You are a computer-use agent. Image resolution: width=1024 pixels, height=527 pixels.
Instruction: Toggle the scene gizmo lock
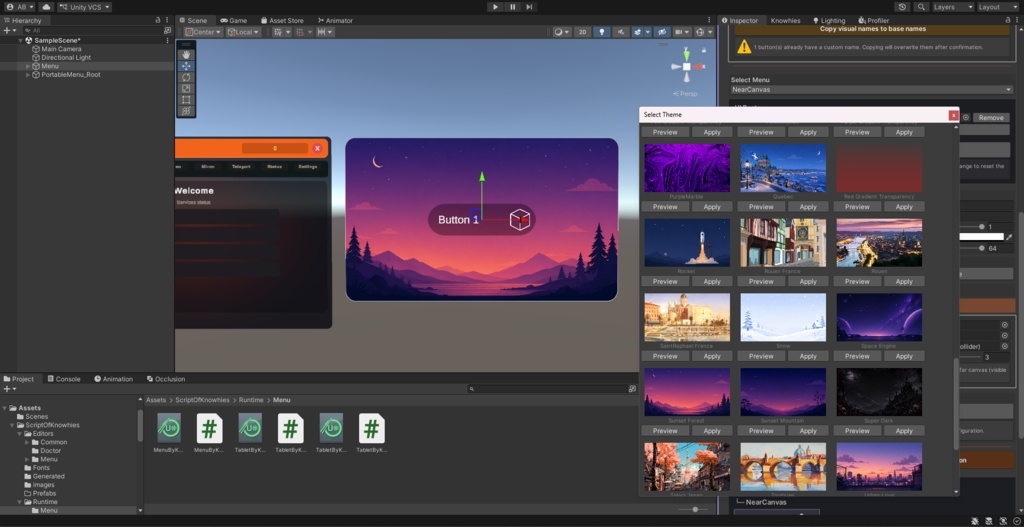click(x=703, y=50)
